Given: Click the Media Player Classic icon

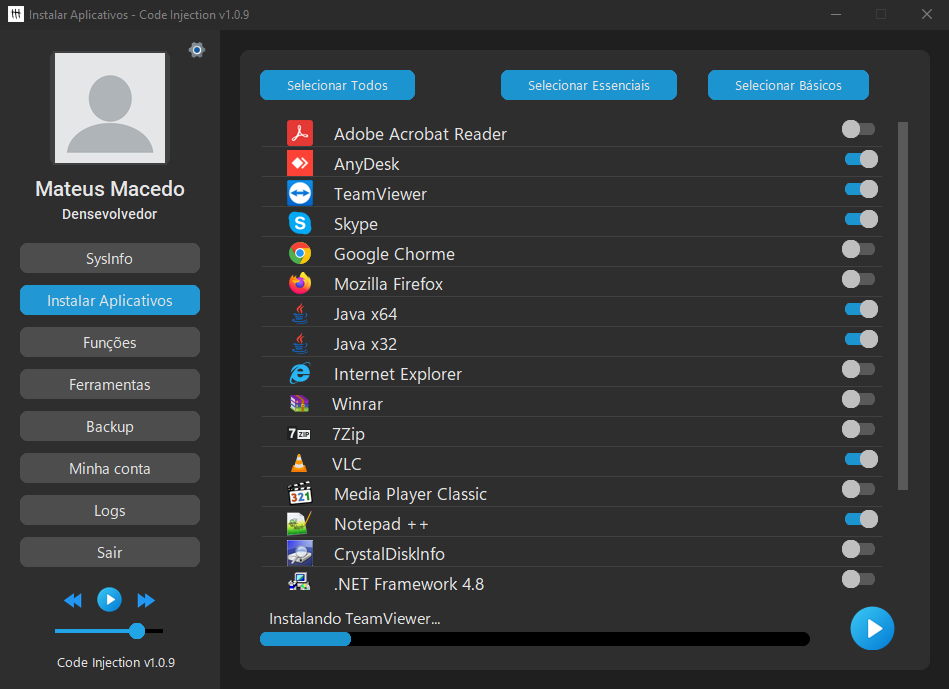Looking at the screenshot, I should point(300,493).
